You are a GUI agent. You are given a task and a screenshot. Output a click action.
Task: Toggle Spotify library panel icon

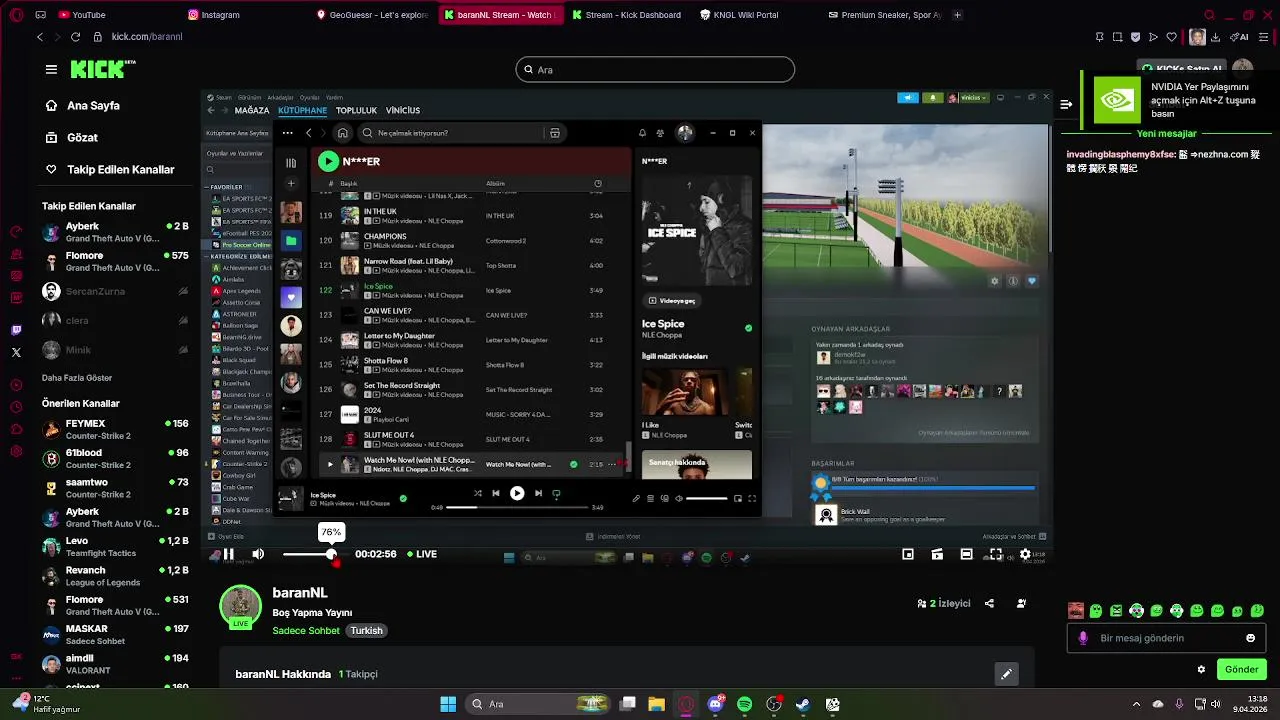click(291, 163)
